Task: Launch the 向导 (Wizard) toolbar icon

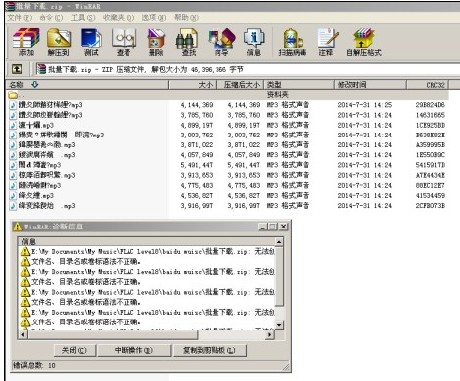Action: tap(221, 42)
